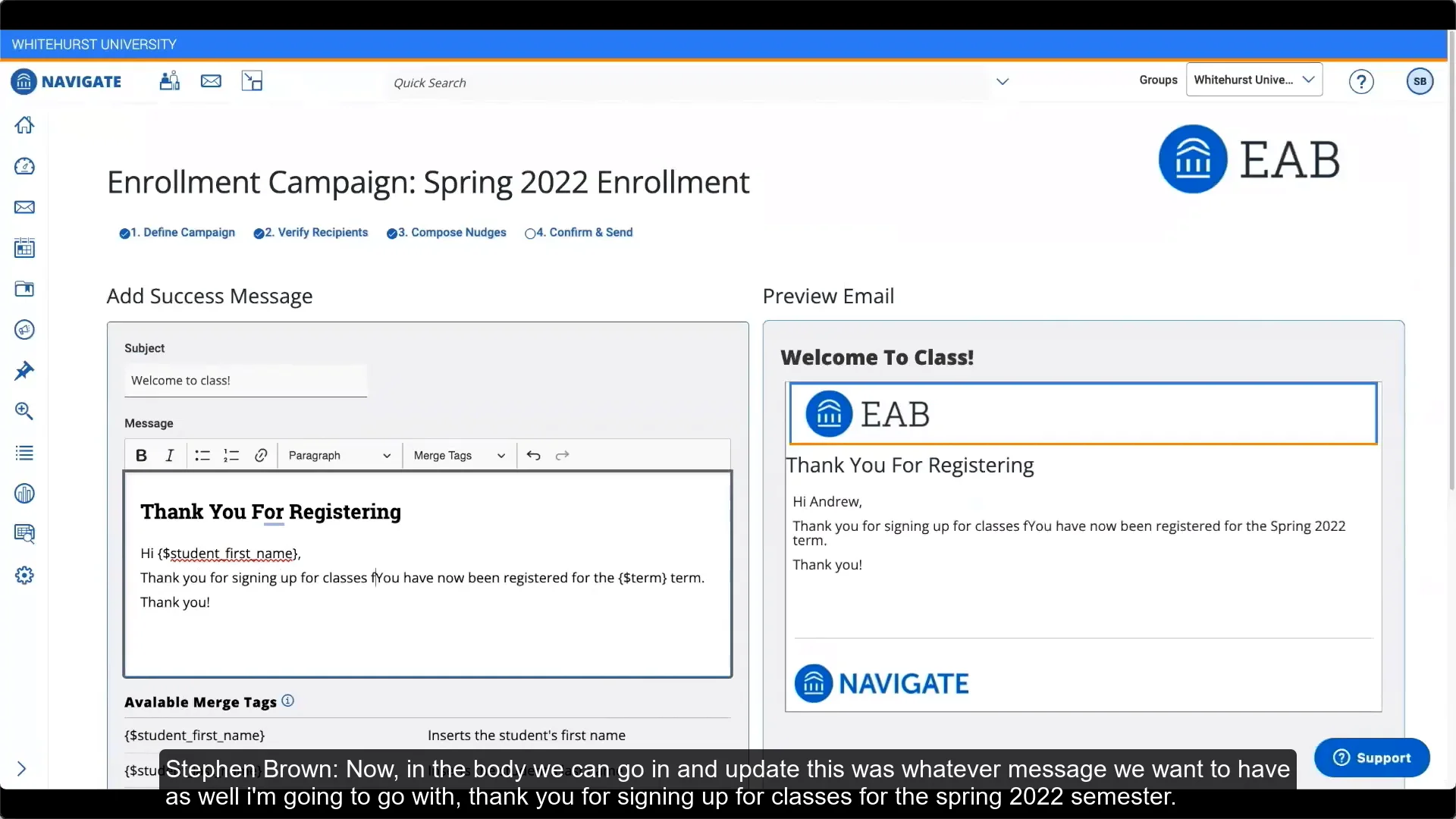The image size is (1456, 819).
Task: Open the sidebar mail icon
Action: 24,207
